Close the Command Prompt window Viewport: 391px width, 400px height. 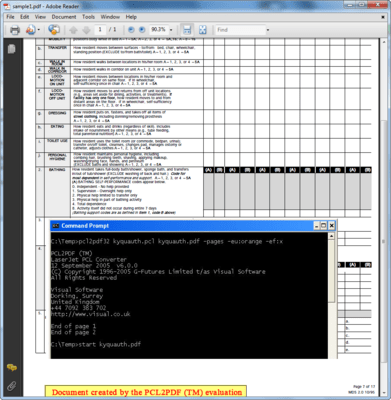coord(331,226)
